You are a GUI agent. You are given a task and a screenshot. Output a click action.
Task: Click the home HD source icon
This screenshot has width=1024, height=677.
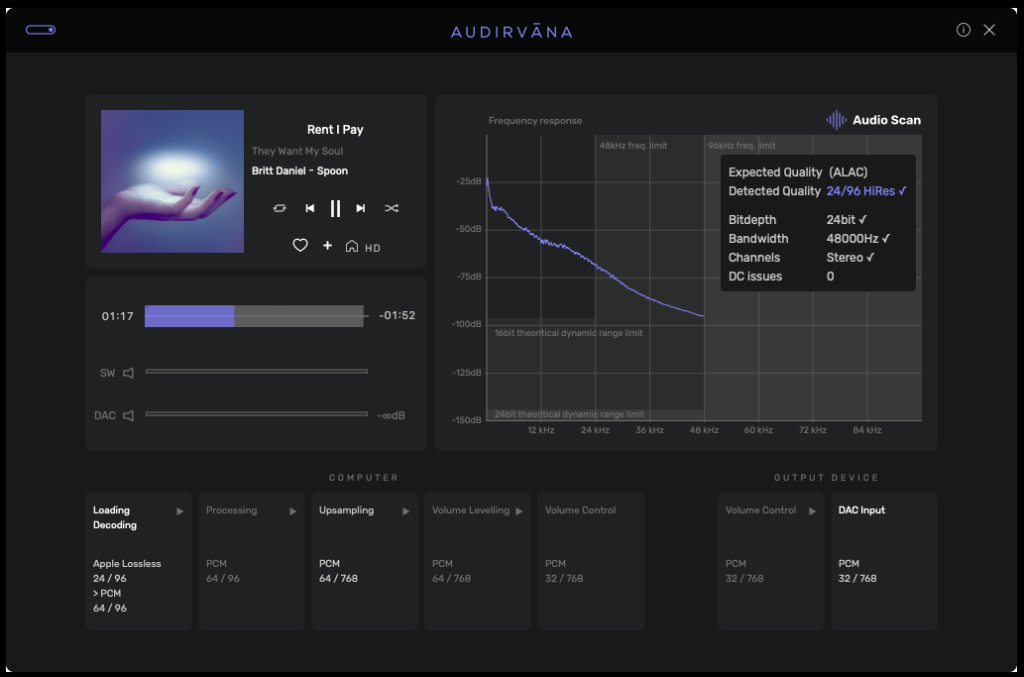click(x=352, y=246)
